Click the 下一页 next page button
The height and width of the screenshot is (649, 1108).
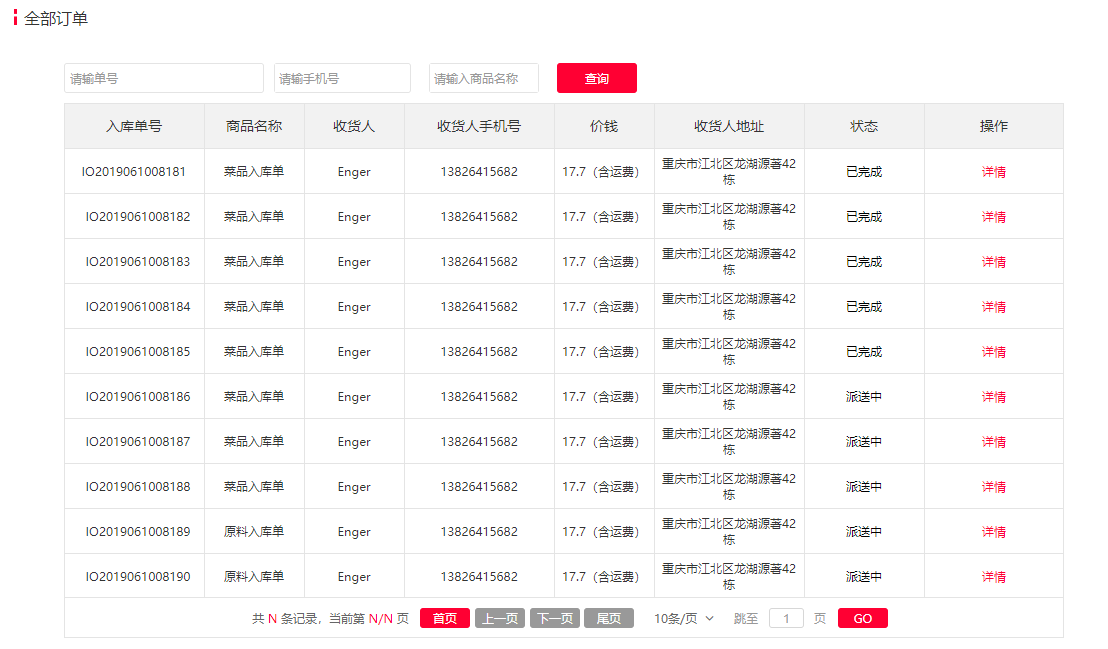point(554,618)
